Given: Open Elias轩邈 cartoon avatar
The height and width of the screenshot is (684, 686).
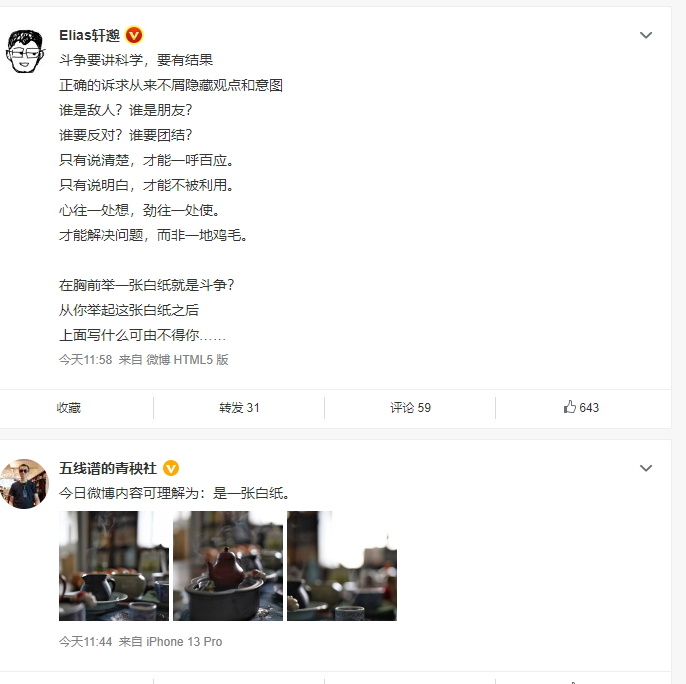Looking at the screenshot, I should 25,51.
